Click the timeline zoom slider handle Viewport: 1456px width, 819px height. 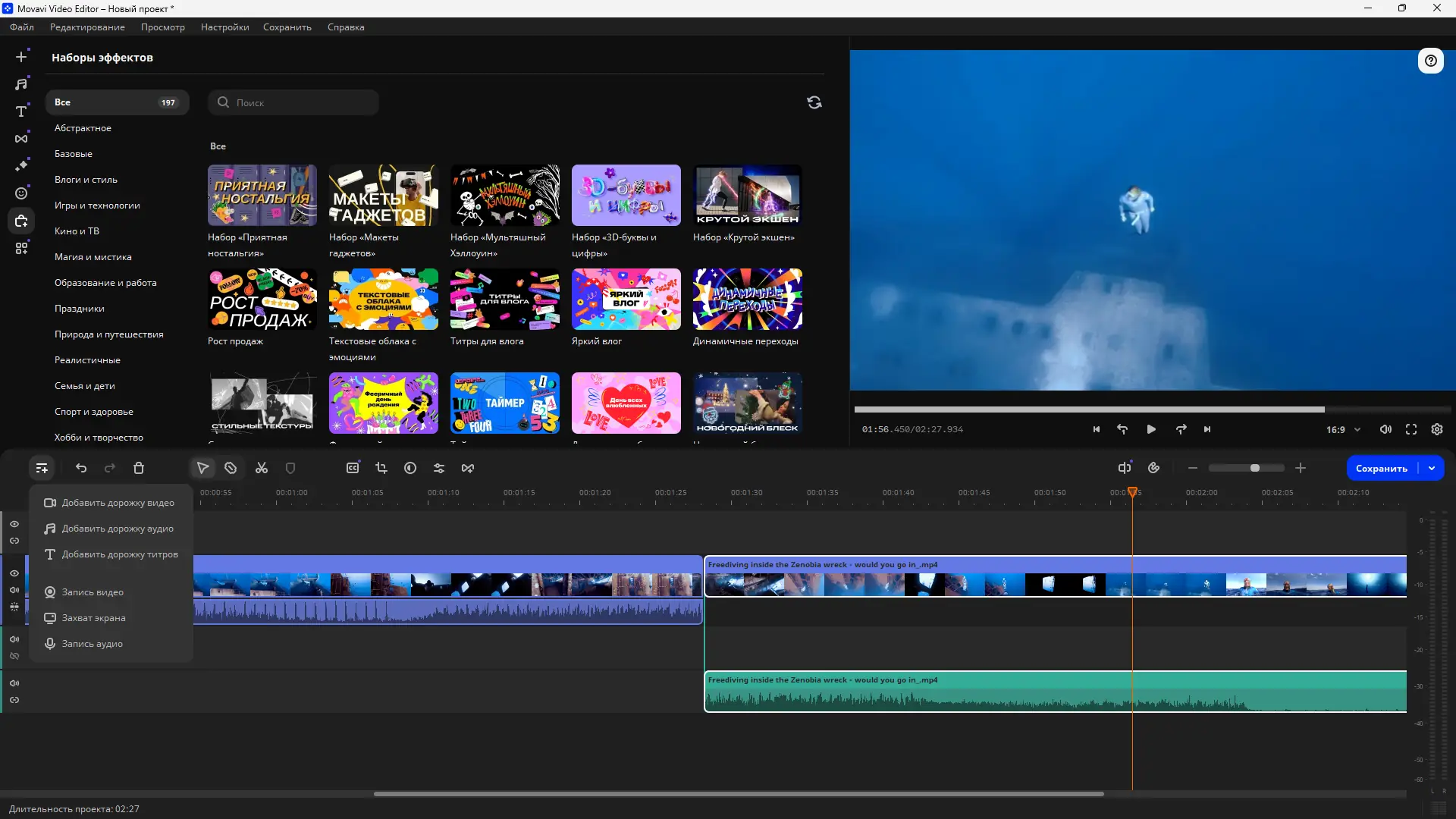pos(1255,469)
